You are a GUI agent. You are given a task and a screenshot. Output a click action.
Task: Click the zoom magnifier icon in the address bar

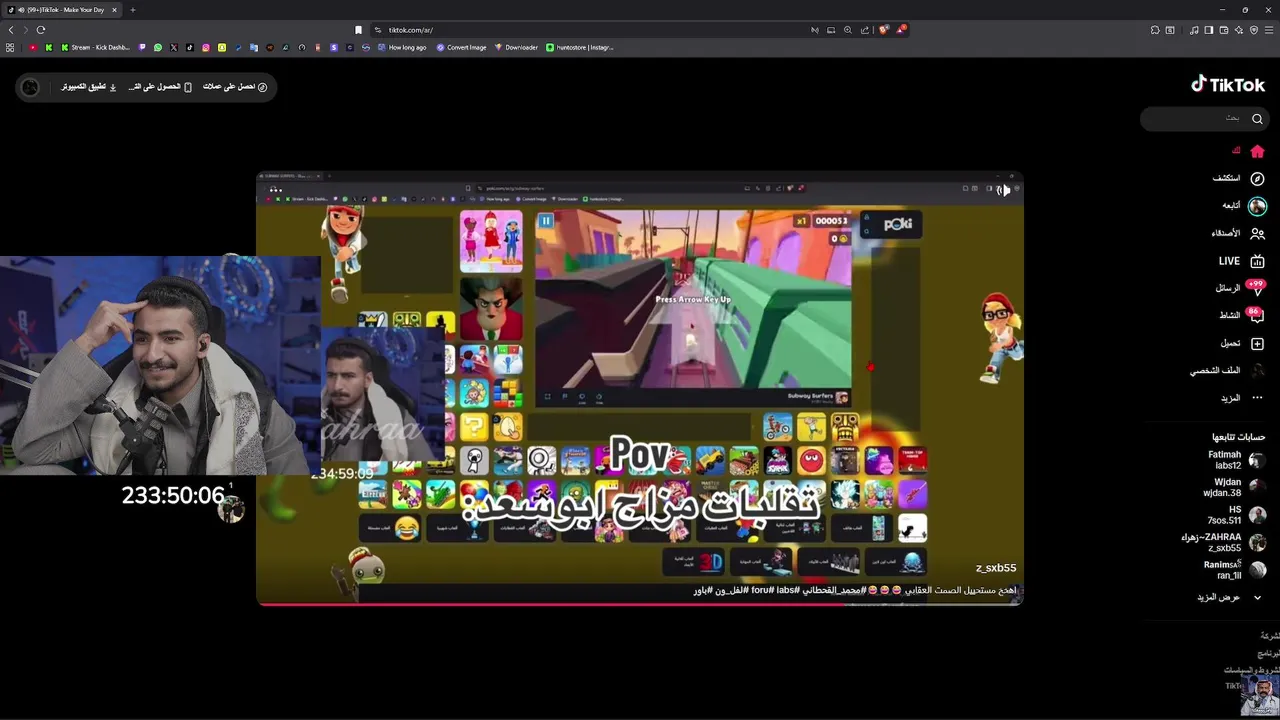[848, 30]
